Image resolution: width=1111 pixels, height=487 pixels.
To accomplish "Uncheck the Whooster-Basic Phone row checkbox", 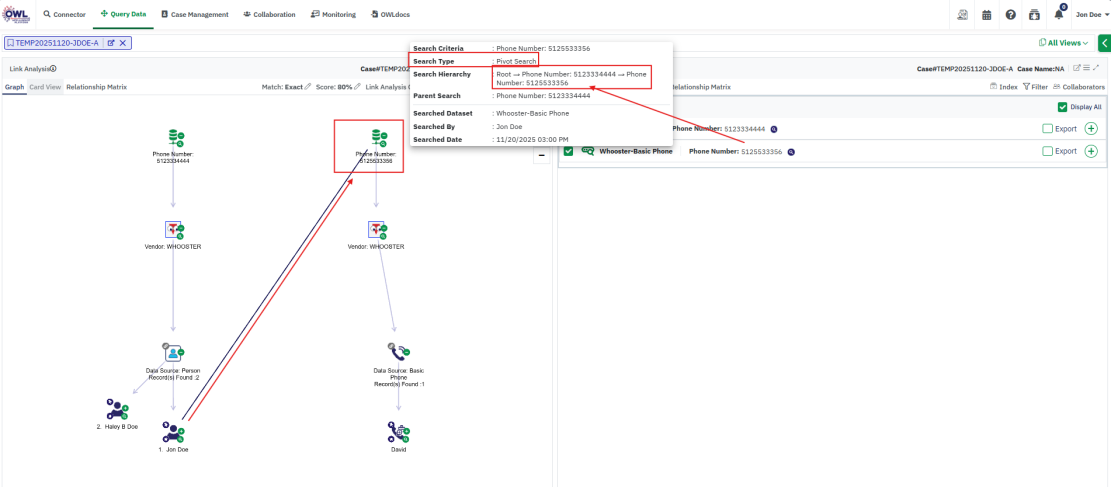I will click(569, 151).
